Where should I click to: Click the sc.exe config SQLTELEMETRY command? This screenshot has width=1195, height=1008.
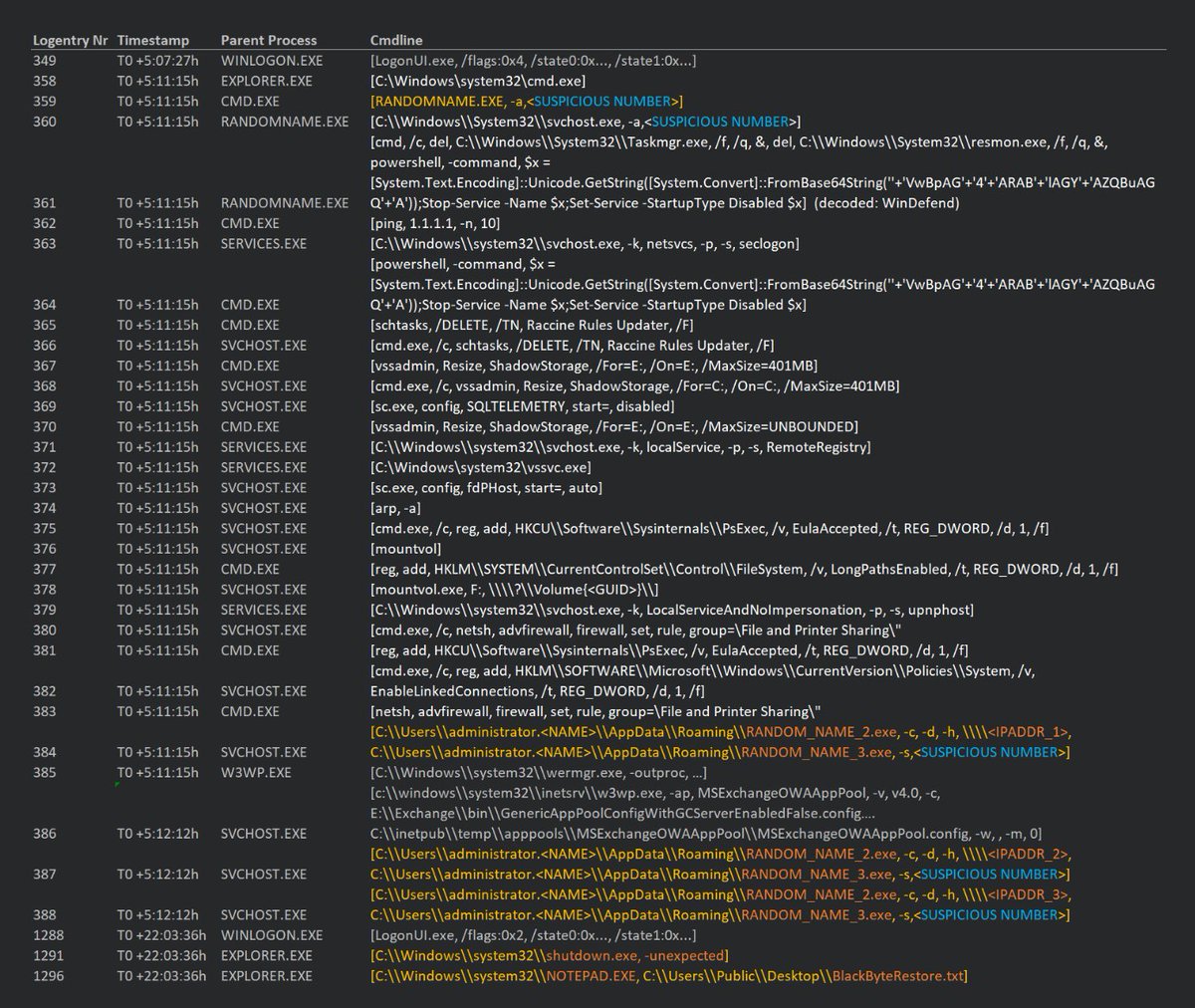[522, 406]
